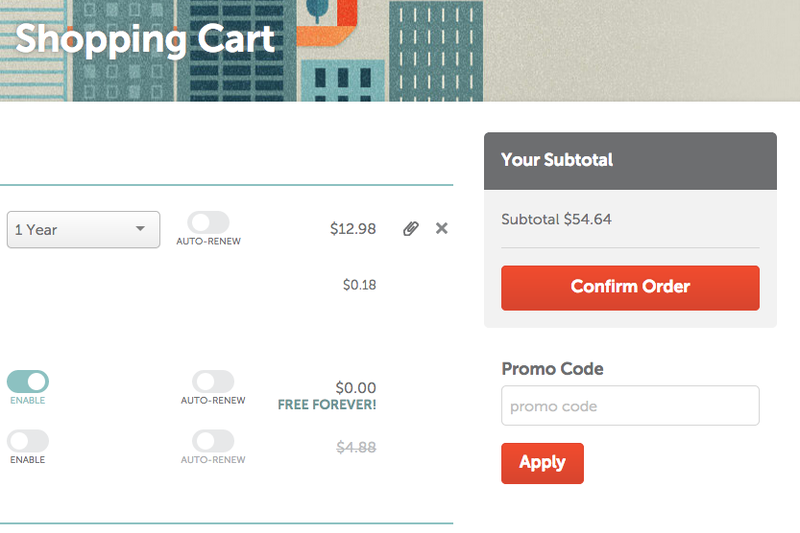Image resolution: width=800 pixels, height=533 pixels.
Task: Click the Your Subtotal panel header
Action: pyautogui.click(x=630, y=160)
